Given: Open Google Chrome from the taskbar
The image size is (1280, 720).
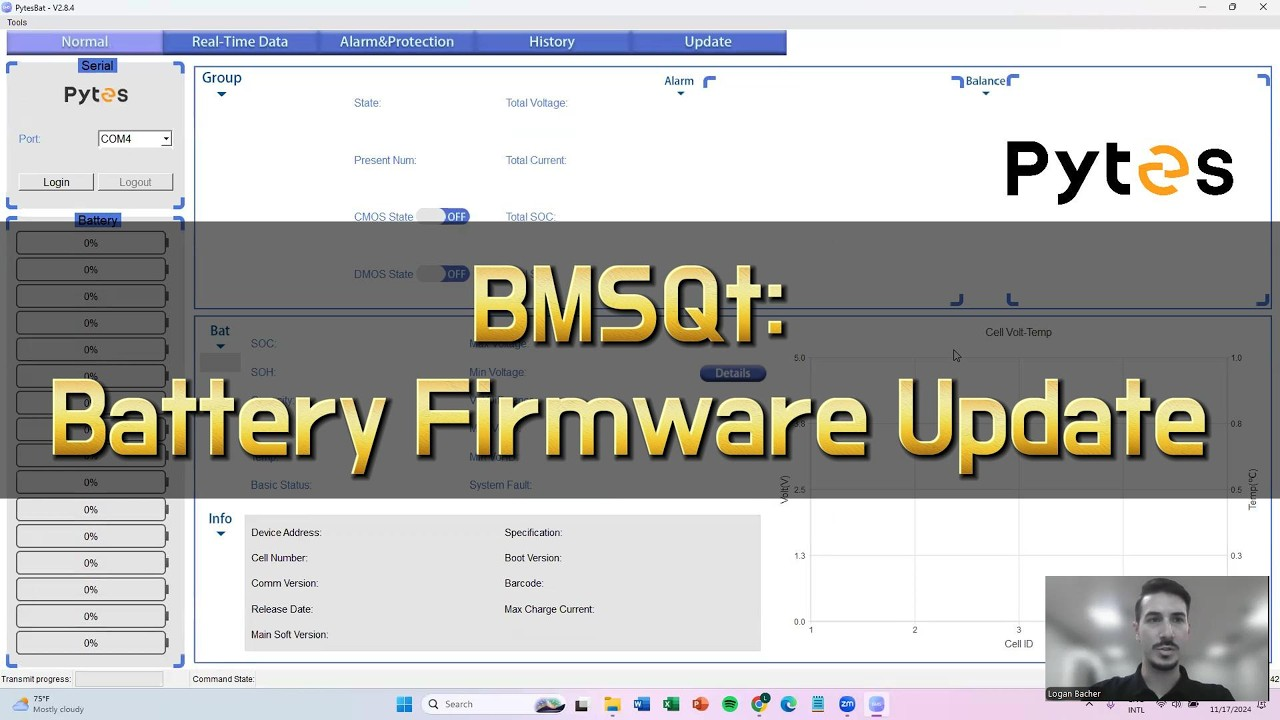Looking at the screenshot, I should tap(759, 704).
